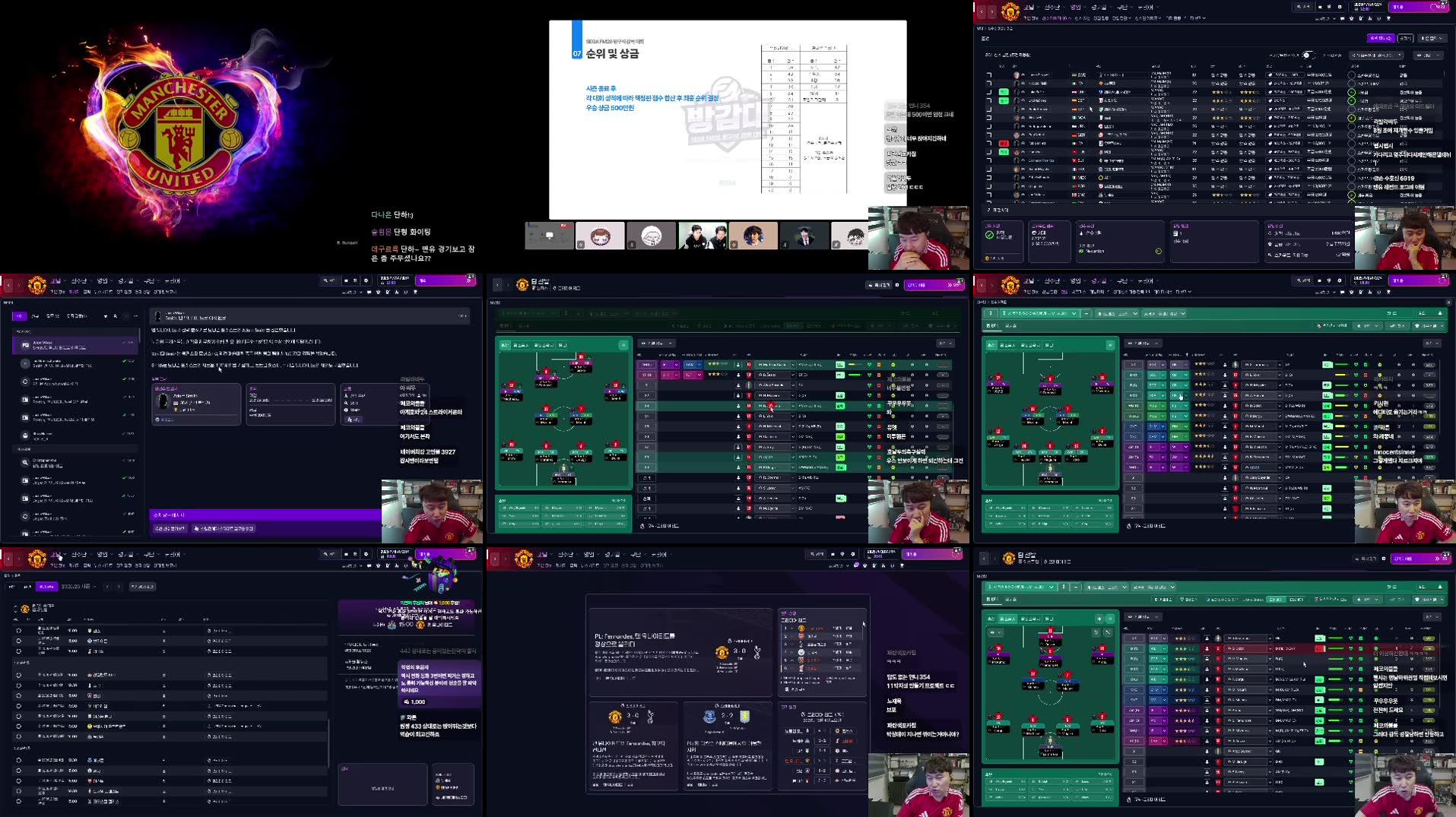Click the first response button under the inbox message

(x=169, y=528)
